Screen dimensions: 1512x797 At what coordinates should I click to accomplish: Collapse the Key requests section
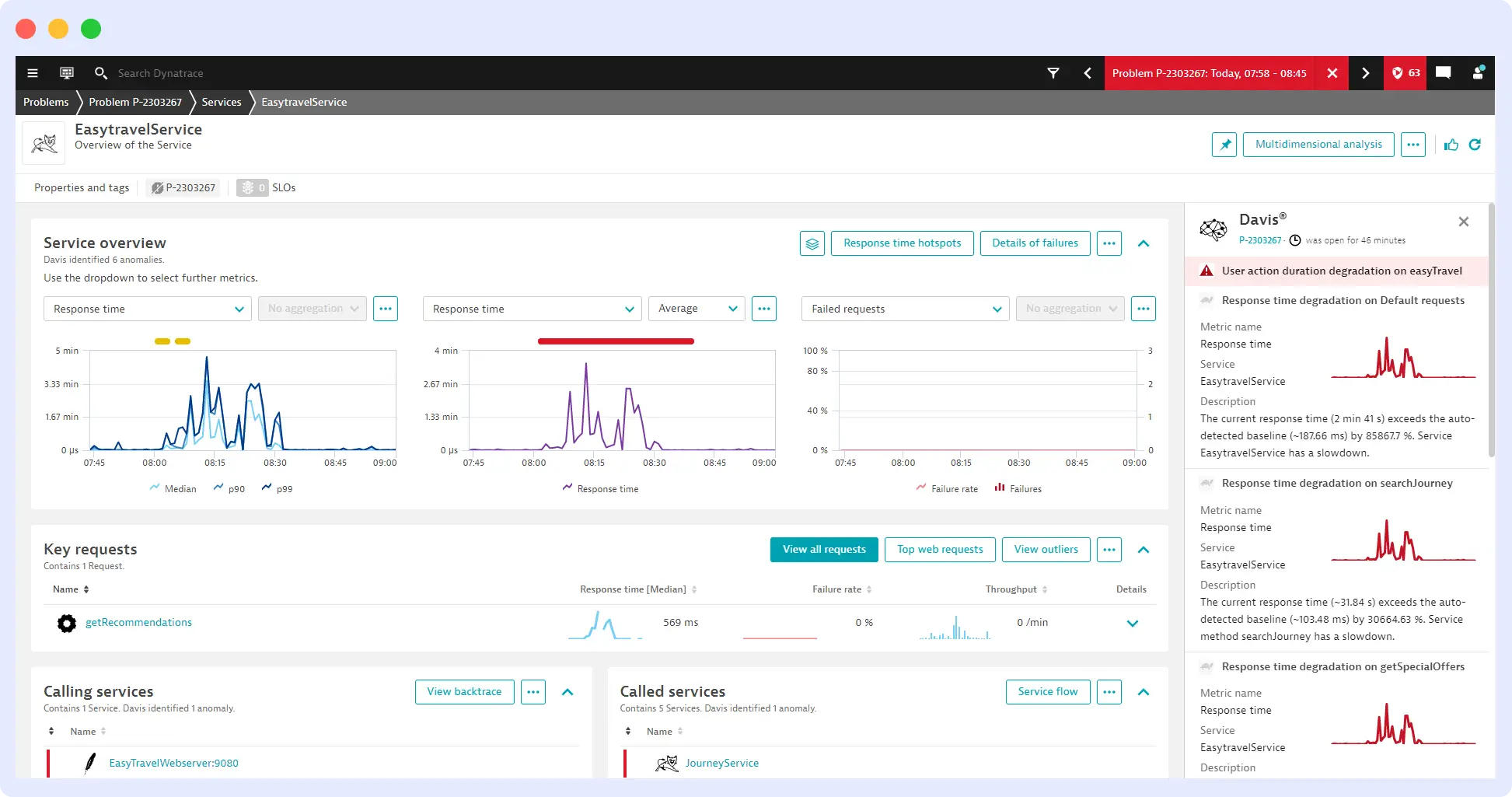click(1144, 550)
